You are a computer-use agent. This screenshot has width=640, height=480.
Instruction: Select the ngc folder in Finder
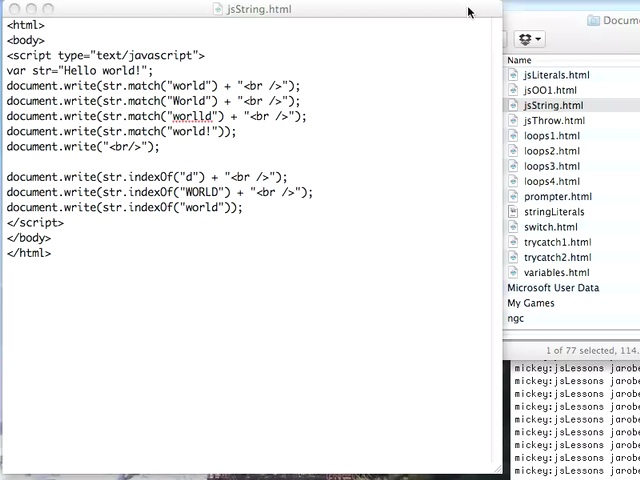pyautogui.click(x=515, y=318)
